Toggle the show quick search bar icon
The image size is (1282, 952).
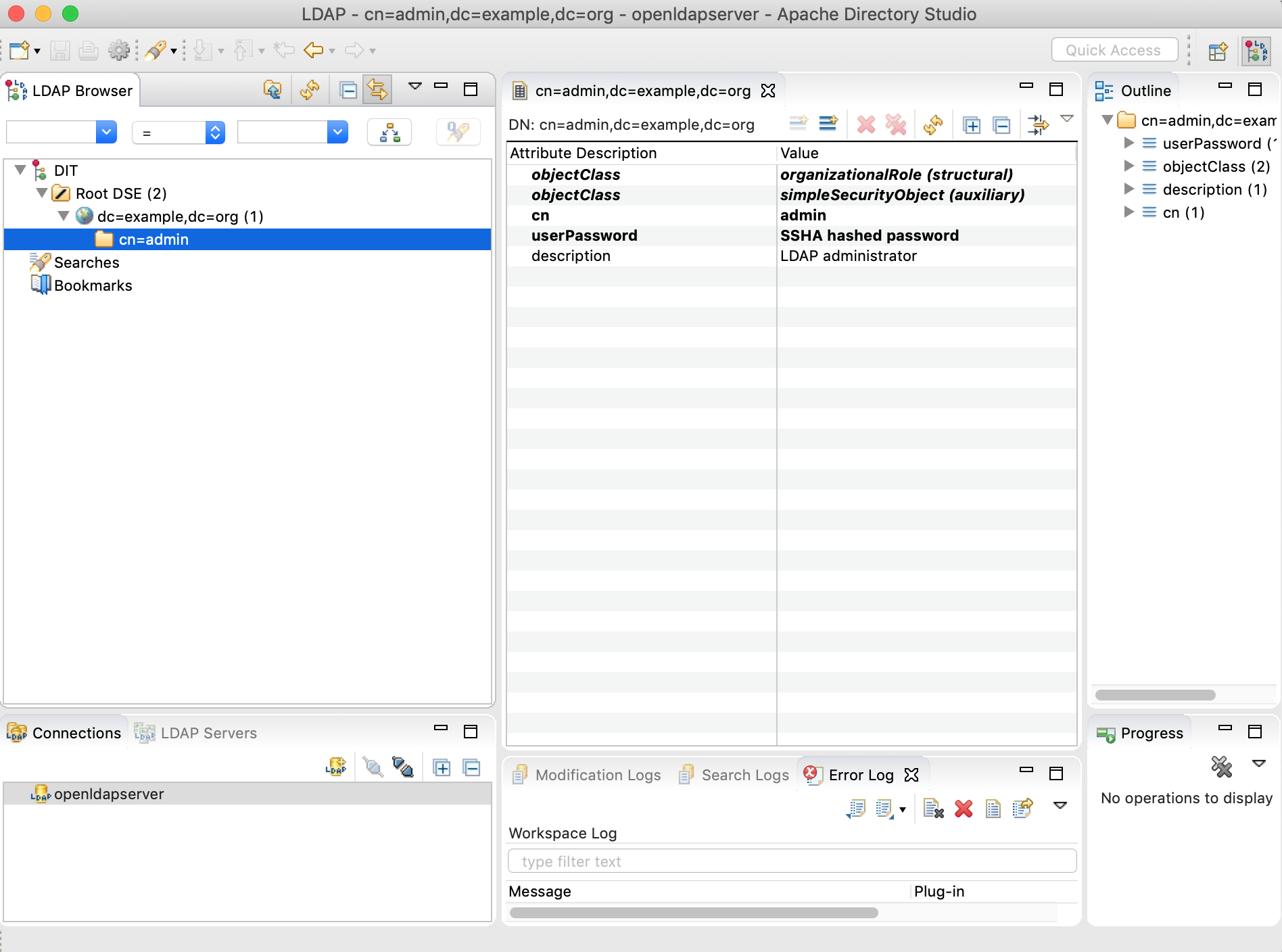pos(458,132)
